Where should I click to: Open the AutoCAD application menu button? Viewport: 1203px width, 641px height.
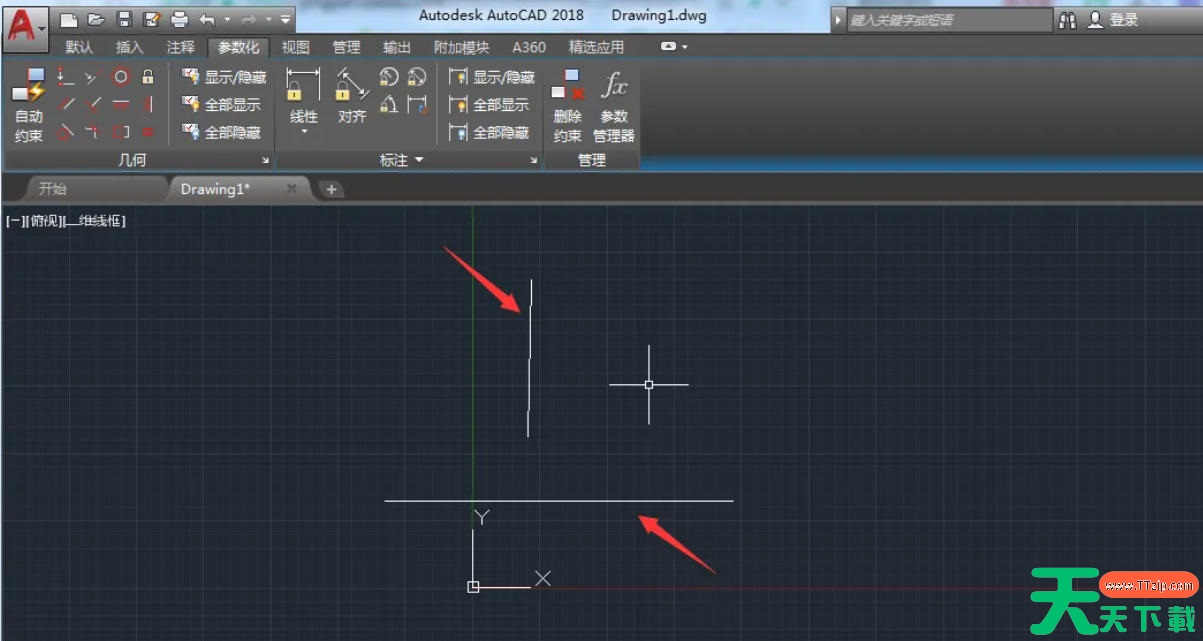[25, 25]
